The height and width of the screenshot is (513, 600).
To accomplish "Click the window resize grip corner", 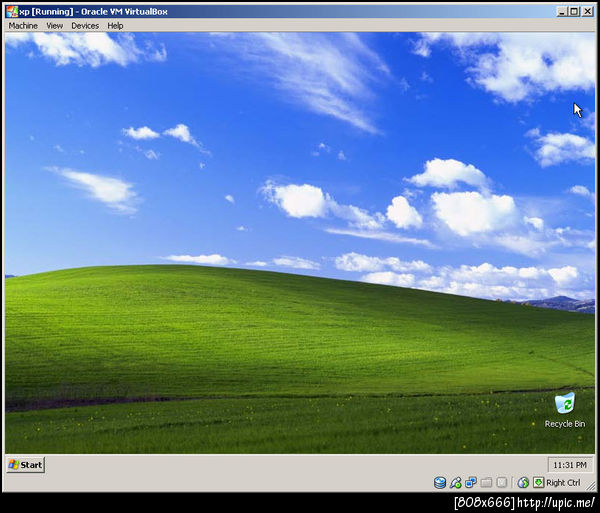I will 591,485.
